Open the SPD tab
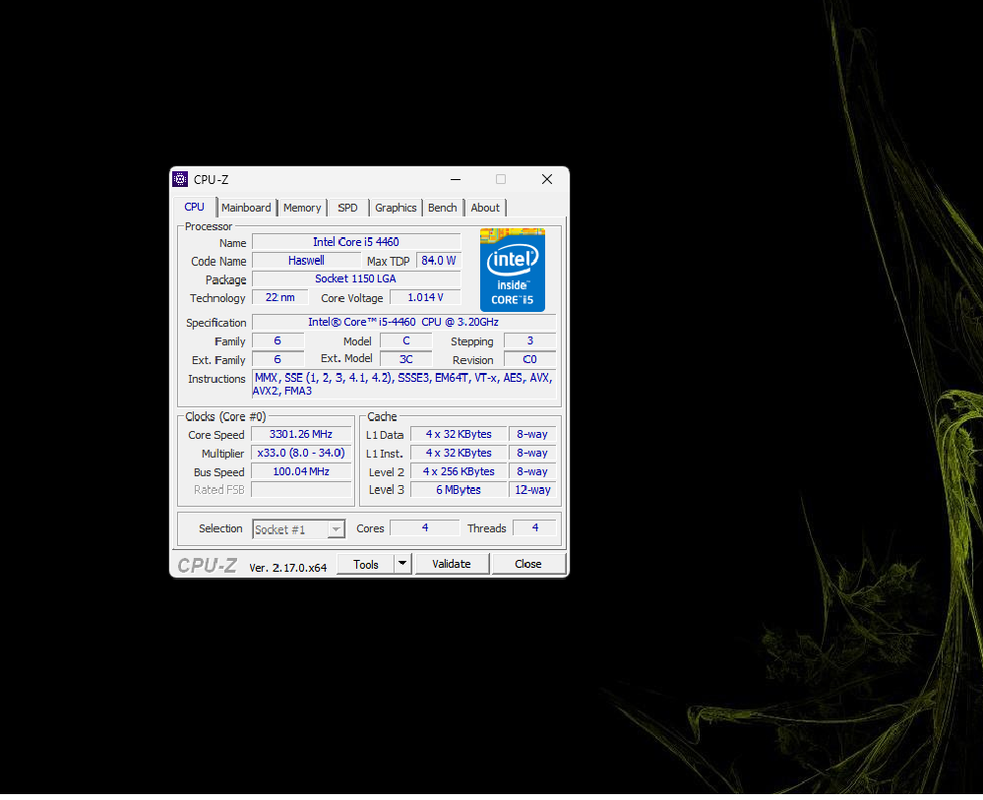This screenshot has height=800, width=983. [x=347, y=208]
